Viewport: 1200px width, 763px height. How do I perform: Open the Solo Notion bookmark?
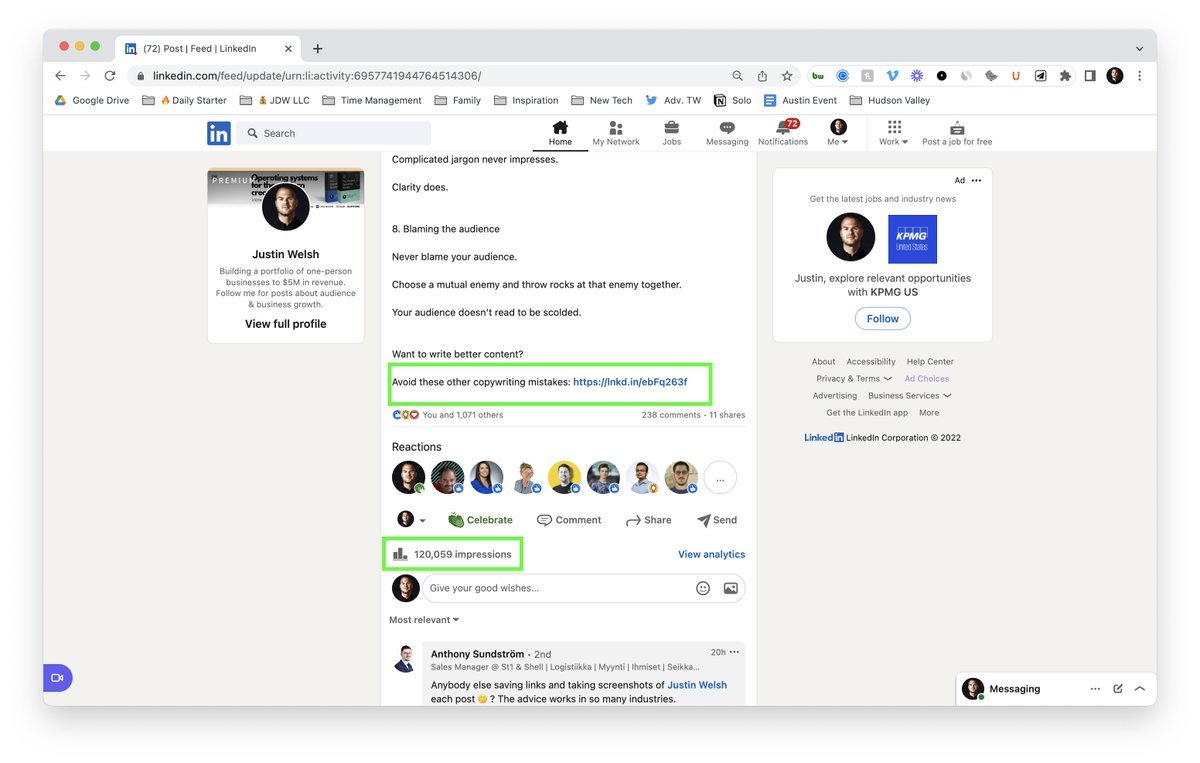[x=734, y=100]
